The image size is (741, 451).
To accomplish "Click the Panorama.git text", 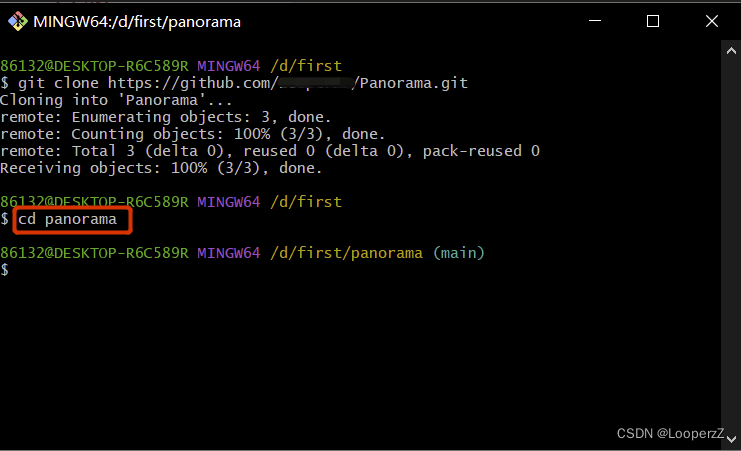I will point(414,83).
